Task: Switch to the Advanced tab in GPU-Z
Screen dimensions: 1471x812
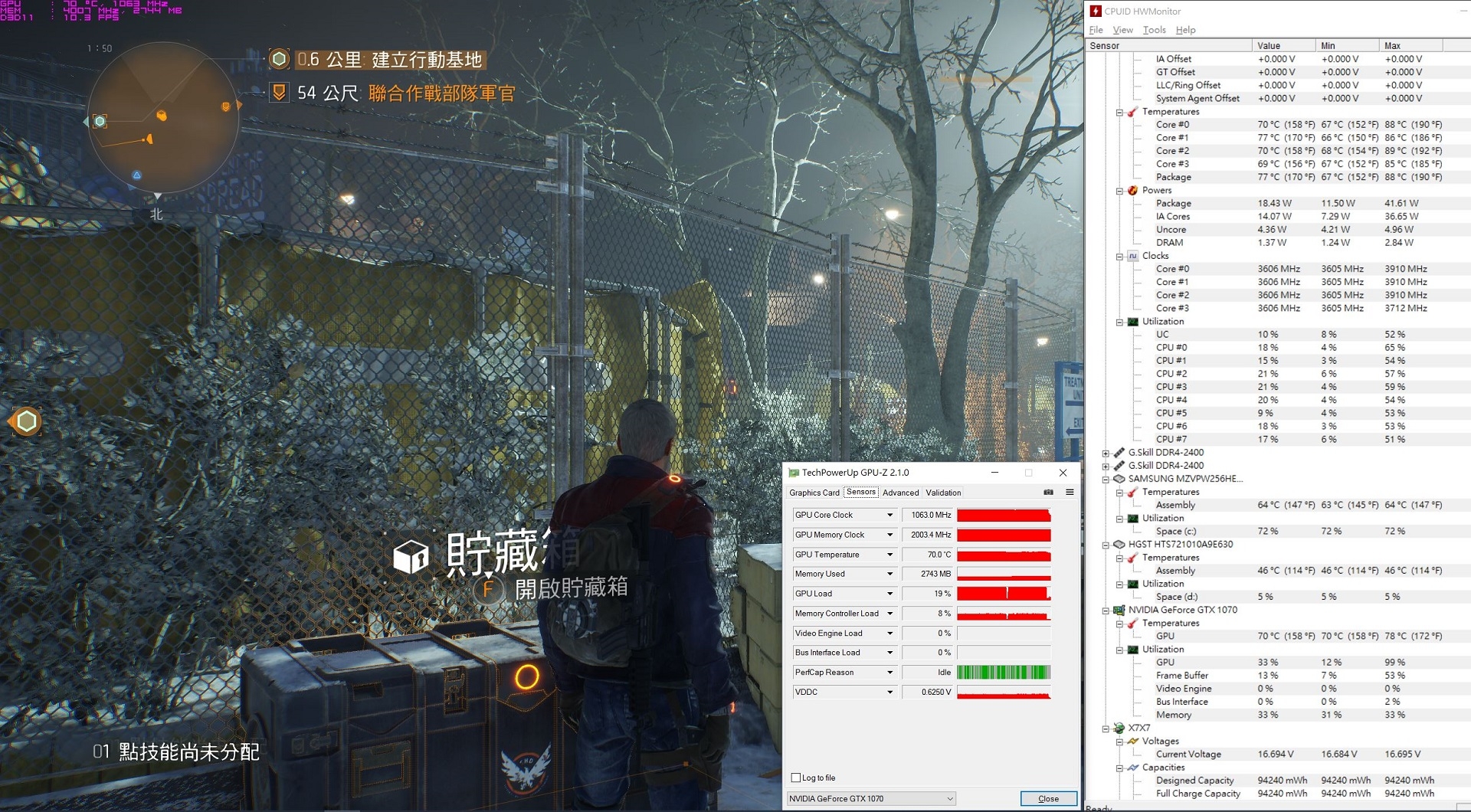Action: (x=901, y=493)
